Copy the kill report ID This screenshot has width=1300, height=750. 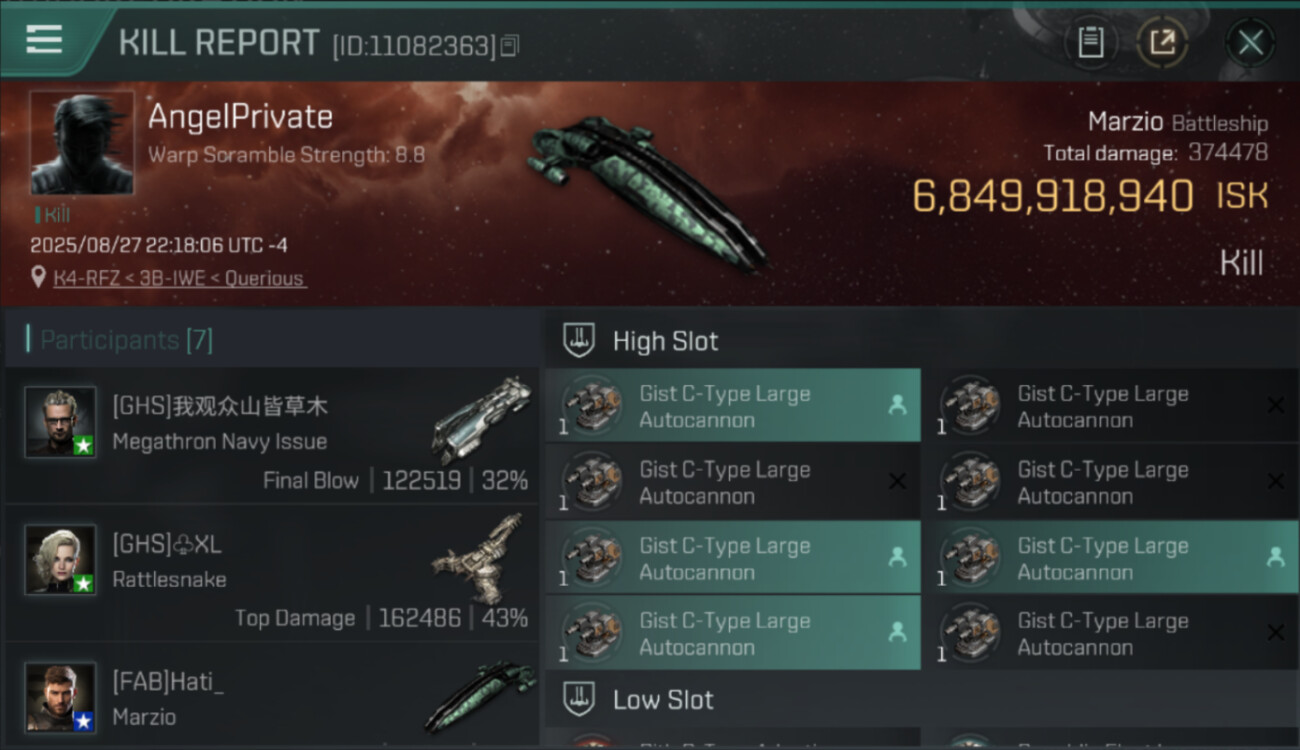[x=510, y=46]
